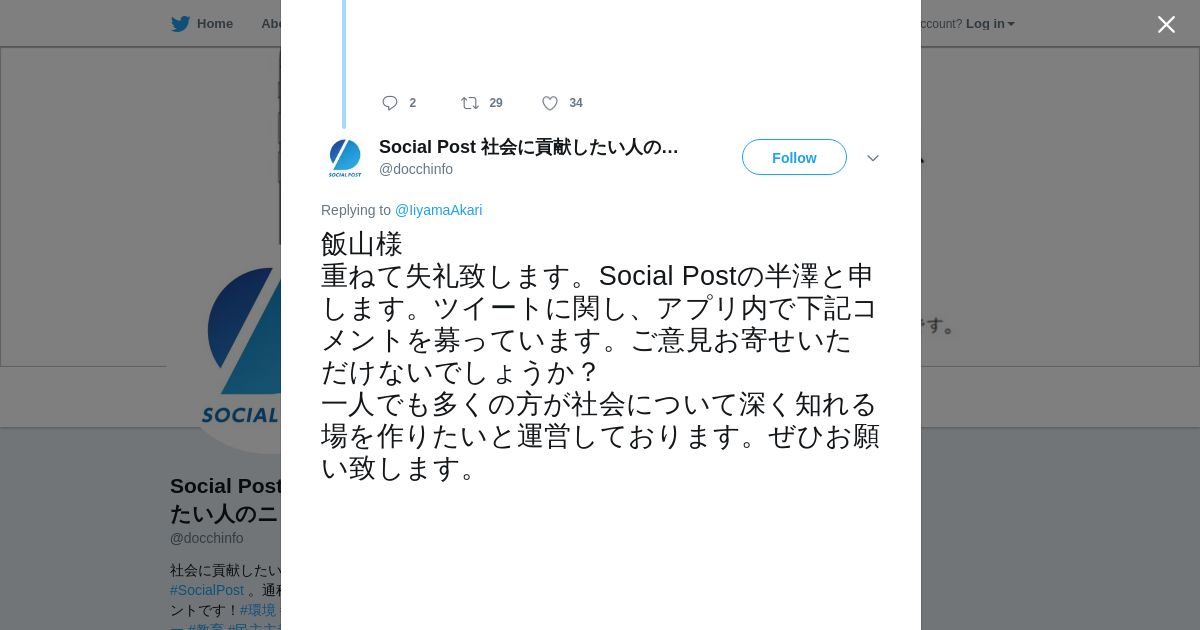Click the Twitter bird logo
Image resolution: width=1200 pixels, height=630 pixels.
coord(180,24)
